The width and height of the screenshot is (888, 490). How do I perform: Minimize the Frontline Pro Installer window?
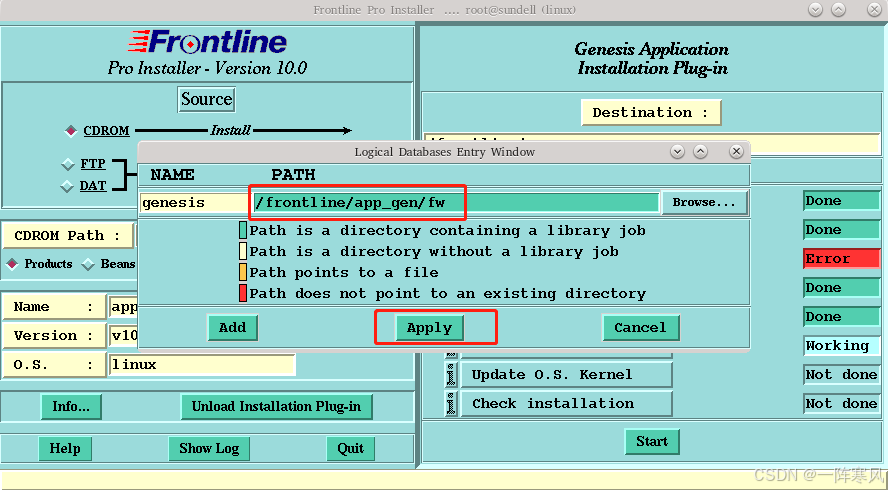pos(816,10)
